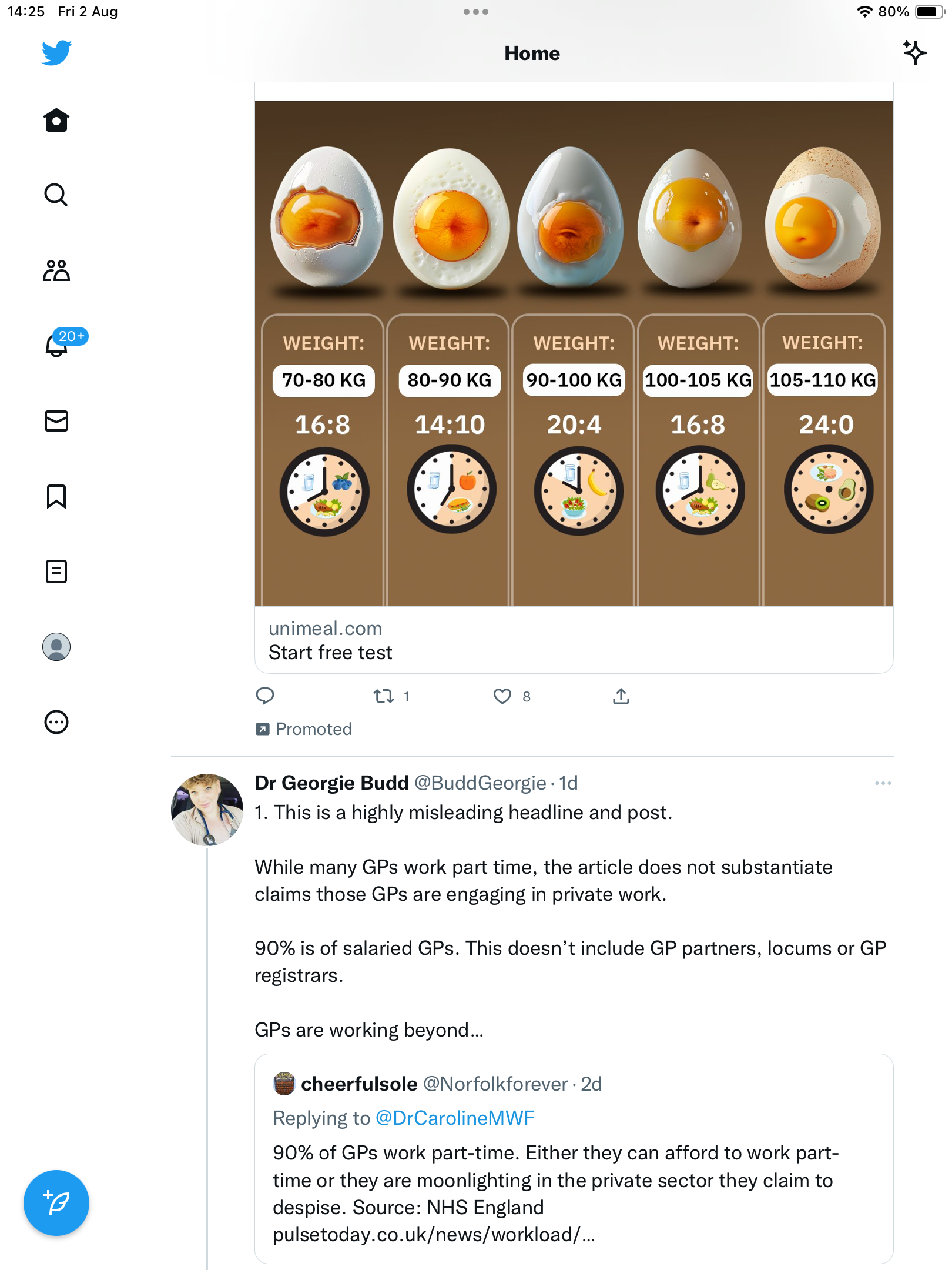Open Lists icon in sidebar

coord(56,571)
